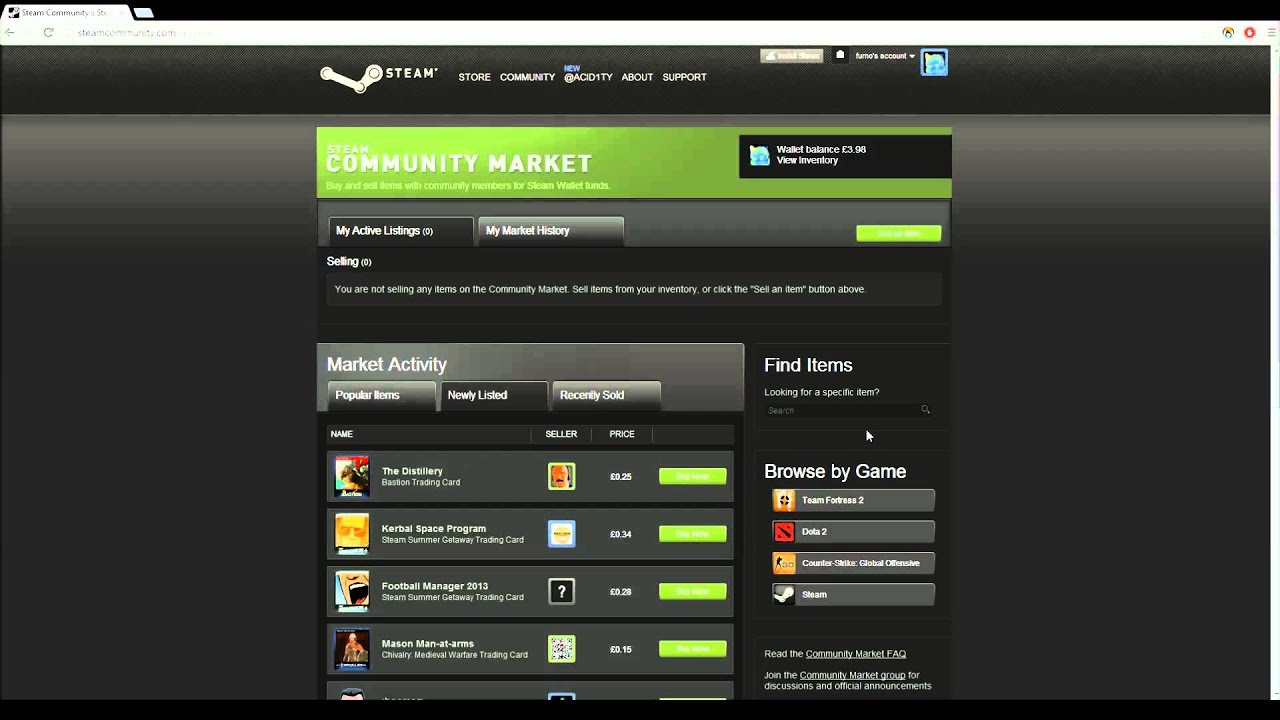Click the seller avatar for The Distillery
Image resolution: width=1280 pixels, height=720 pixels.
[x=562, y=476]
